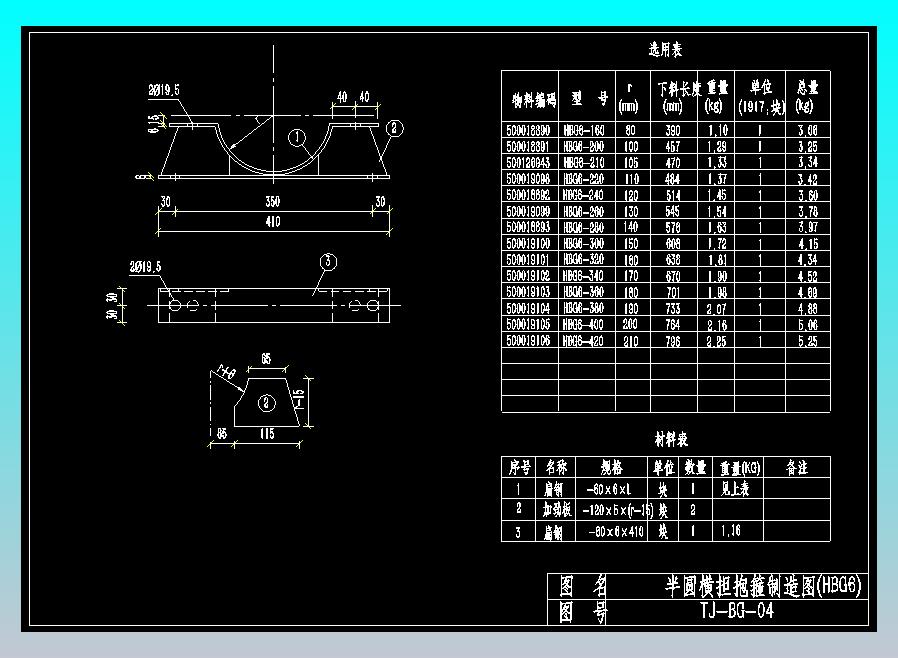
Task: Select material code 500018391
Action: [528, 146]
